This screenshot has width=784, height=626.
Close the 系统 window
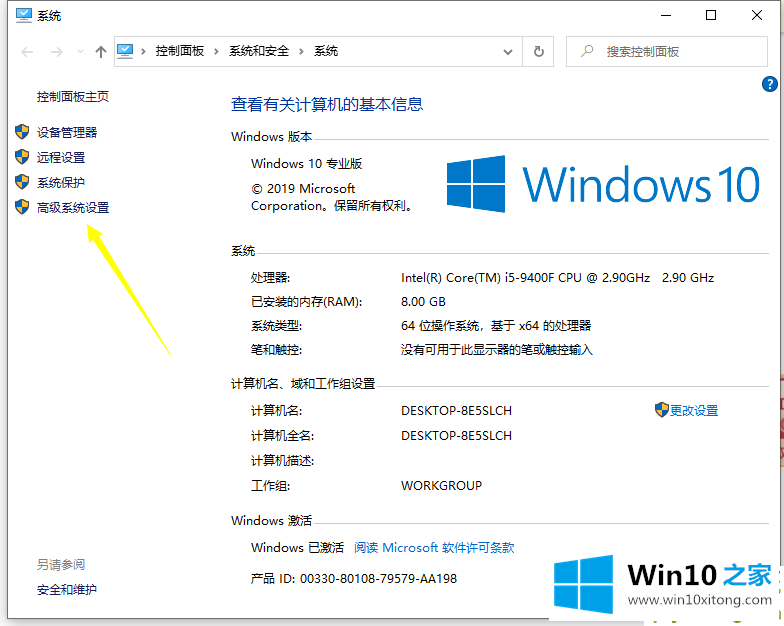pos(756,16)
